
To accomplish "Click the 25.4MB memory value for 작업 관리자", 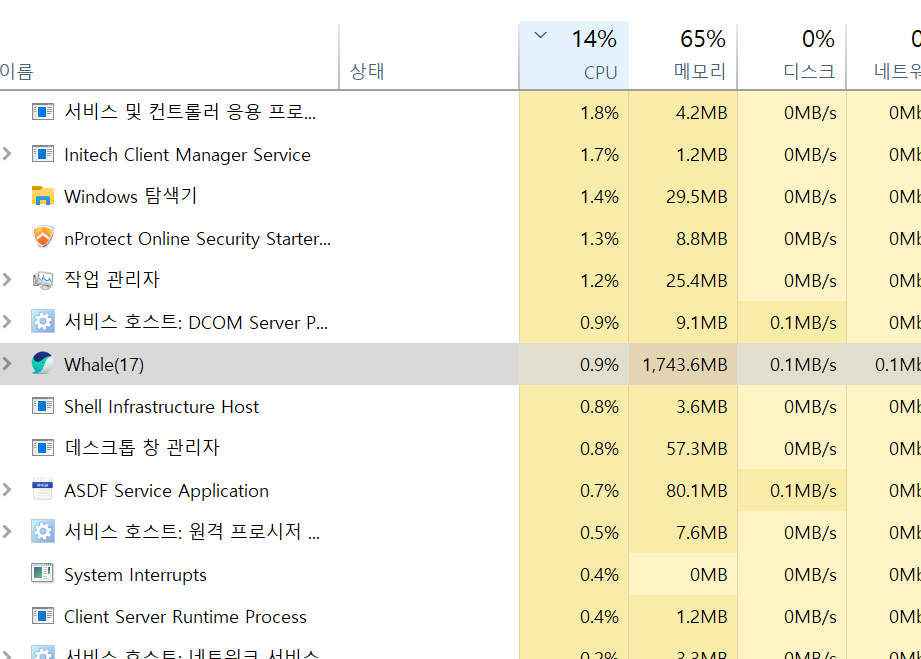I will [x=697, y=281].
